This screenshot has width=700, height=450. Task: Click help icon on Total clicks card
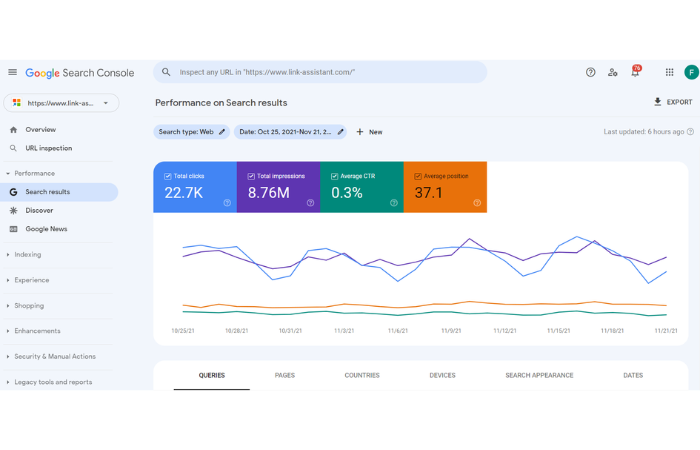tap(227, 203)
